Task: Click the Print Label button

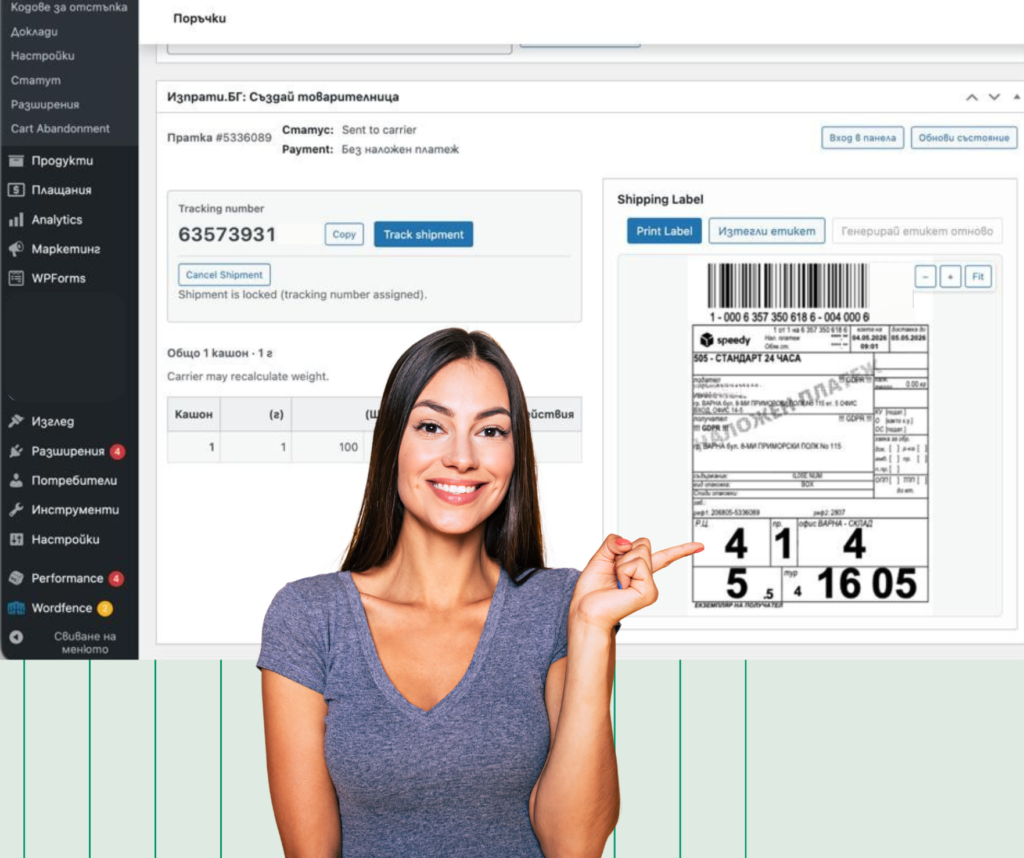Action: click(664, 231)
